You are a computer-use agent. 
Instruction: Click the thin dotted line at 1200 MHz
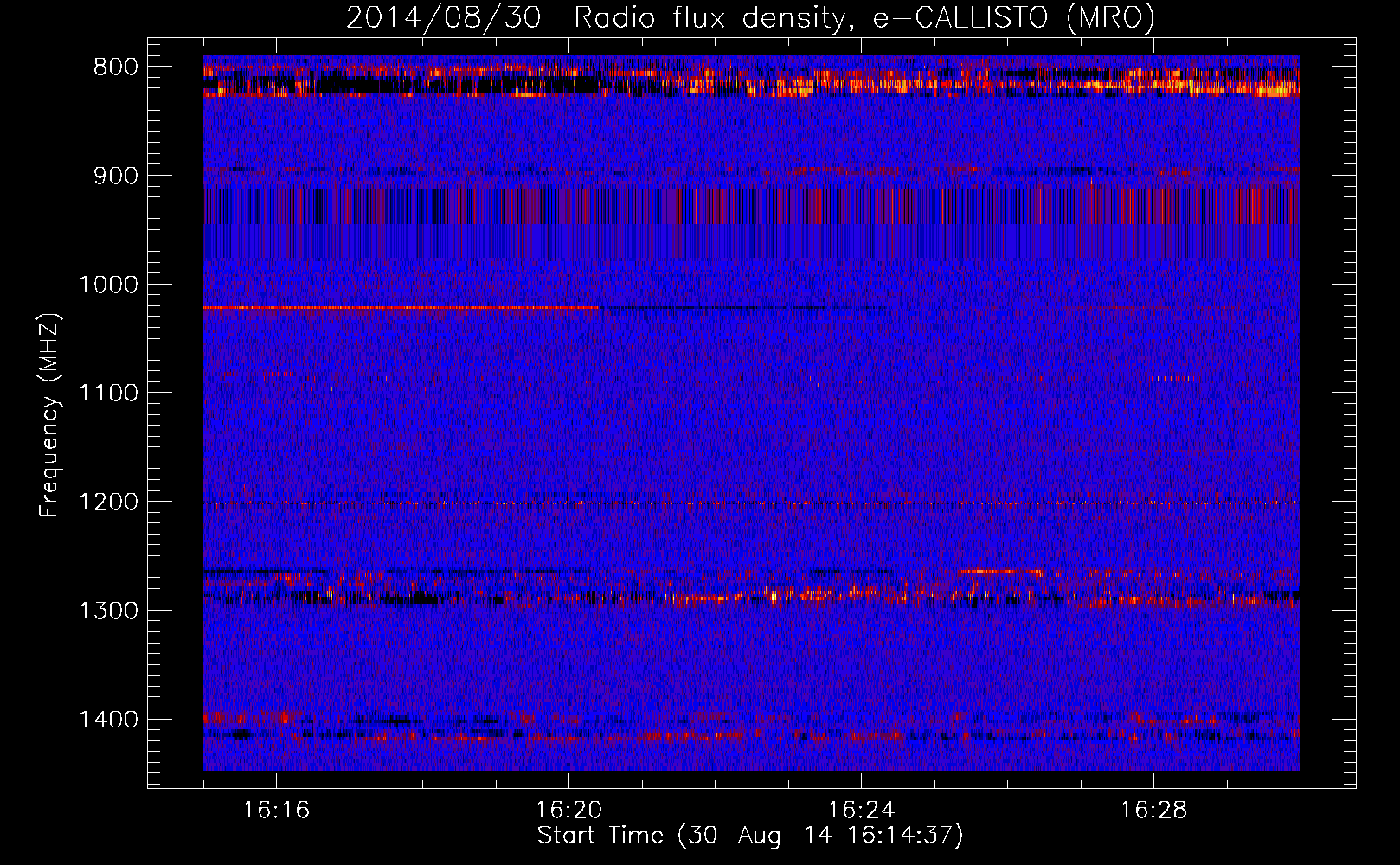click(751, 503)
